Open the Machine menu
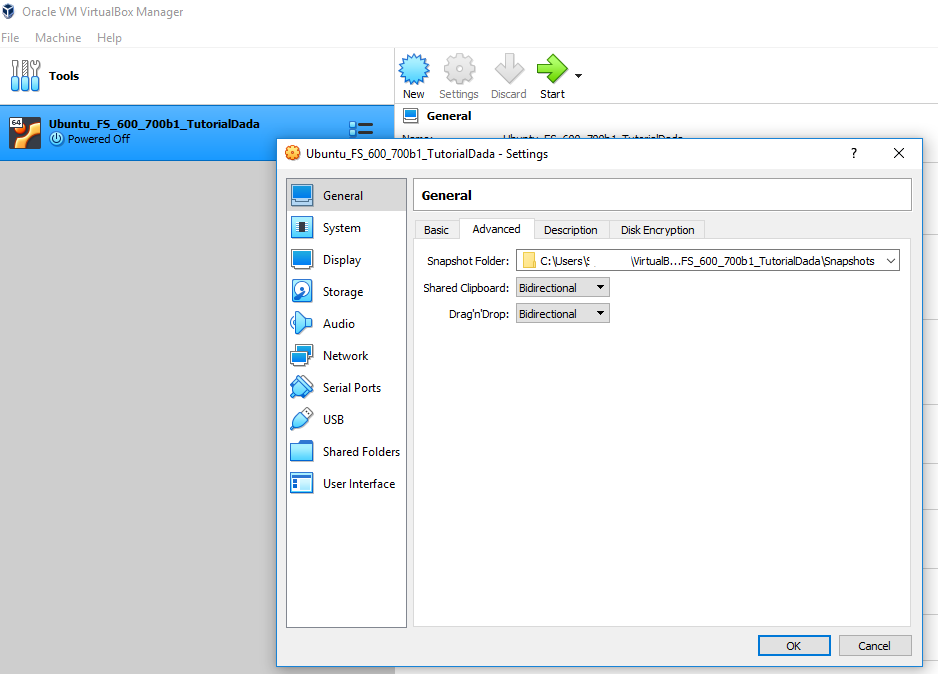The height and width of the screenshot is (674, 938). [58, 38]
